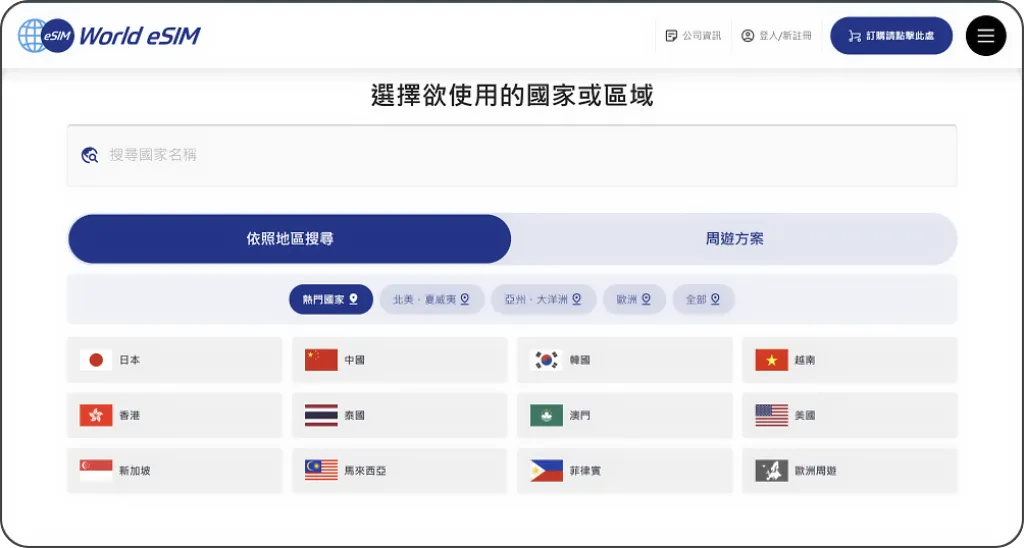Click the location pin on 歐洲 pill

pos(646,299)
